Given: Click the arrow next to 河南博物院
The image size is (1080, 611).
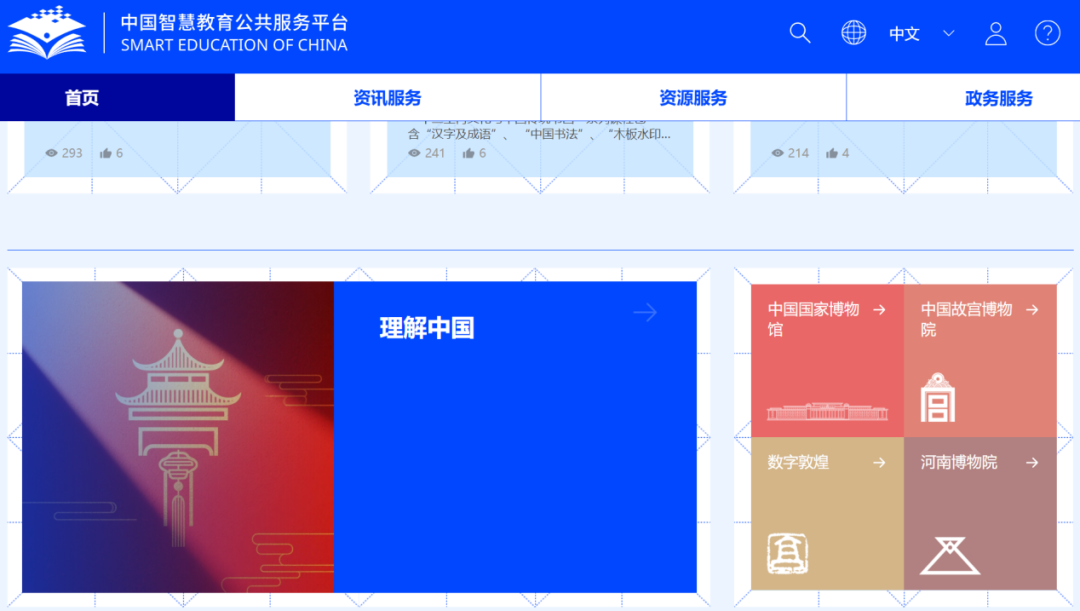Looking at the screenshot, I should [1032, 463].
